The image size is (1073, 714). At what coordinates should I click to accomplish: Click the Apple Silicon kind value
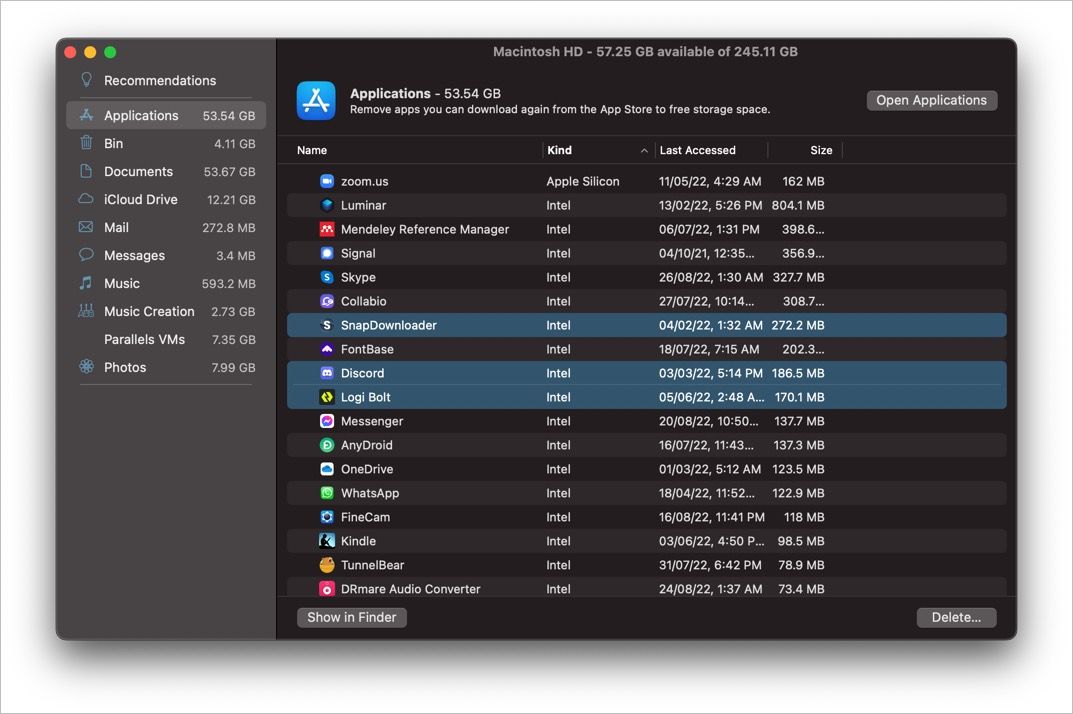pyautogui.click(x=582, y=181)
